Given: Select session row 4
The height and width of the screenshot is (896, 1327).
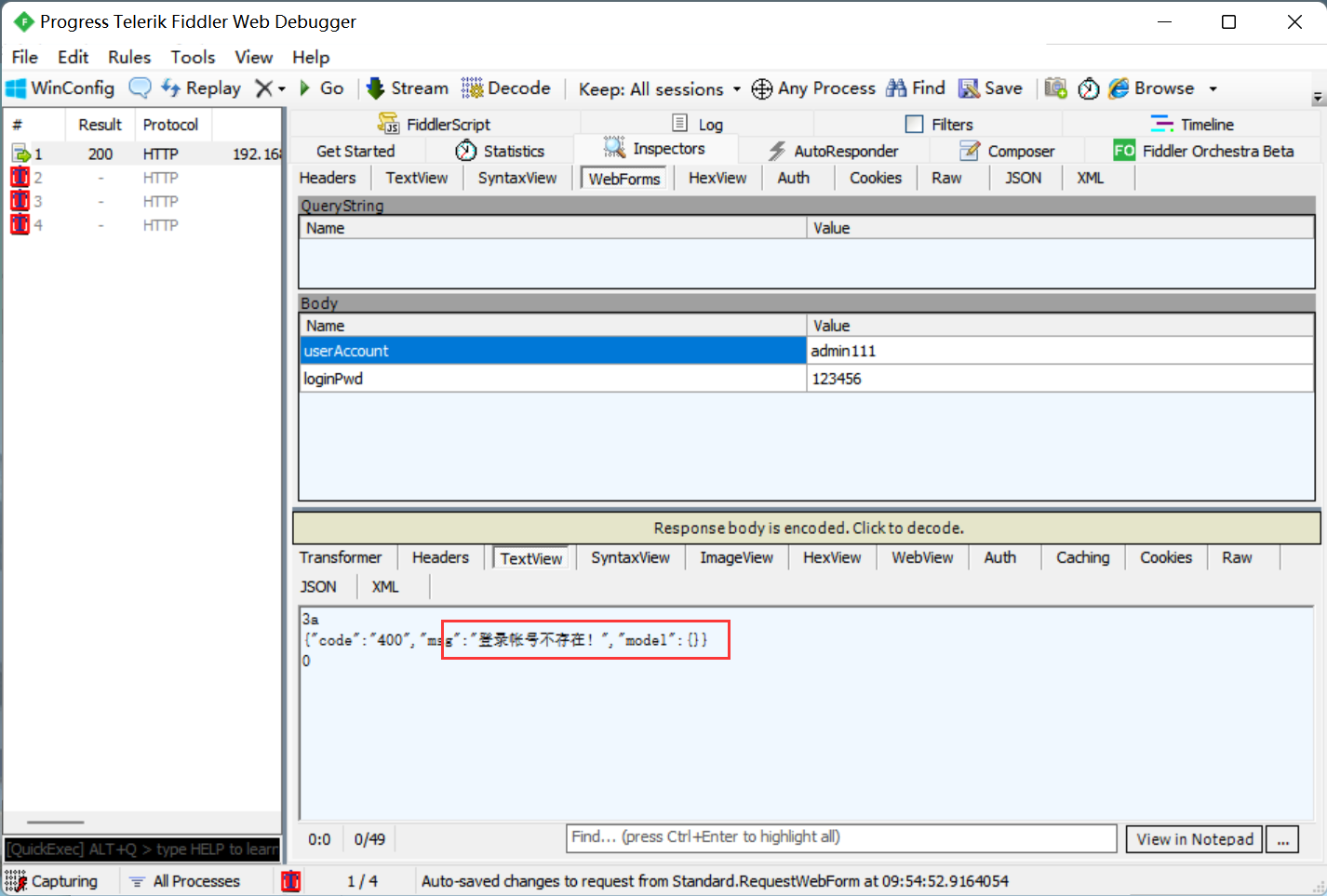Looking at the screenshot, I should click(x=144, y=225).
